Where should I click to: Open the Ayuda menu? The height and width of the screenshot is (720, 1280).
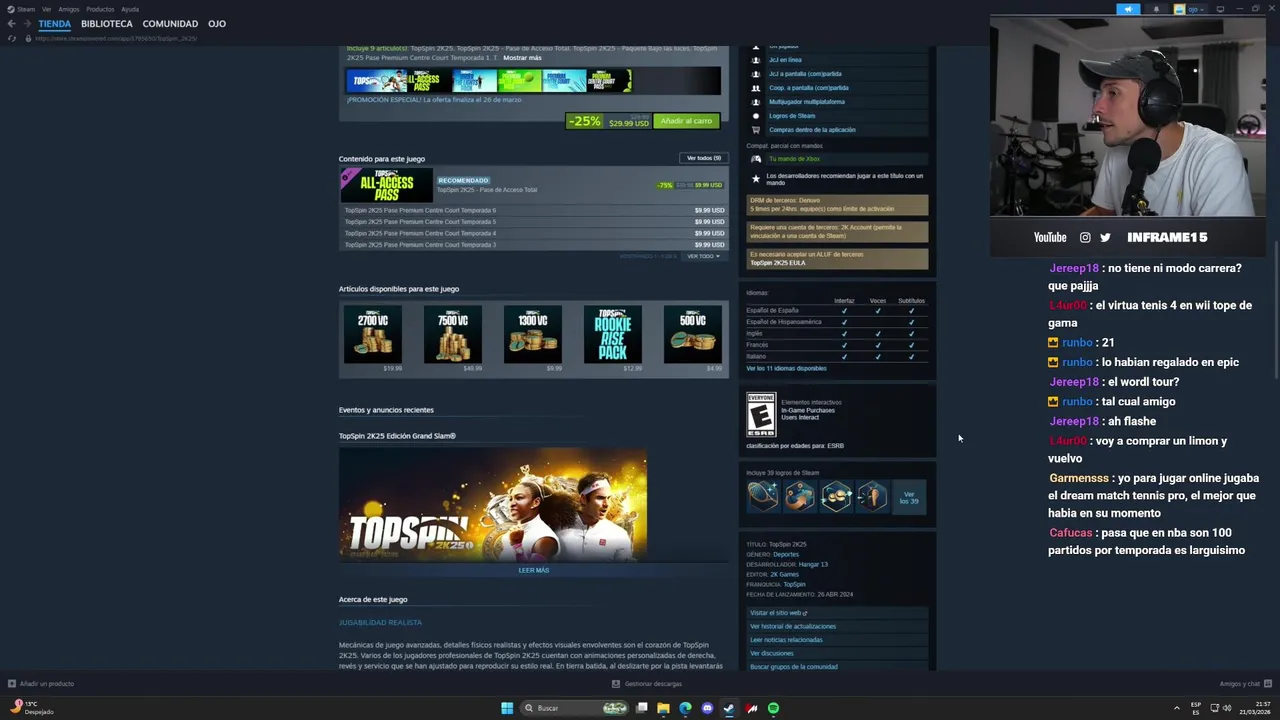(130, 9)
